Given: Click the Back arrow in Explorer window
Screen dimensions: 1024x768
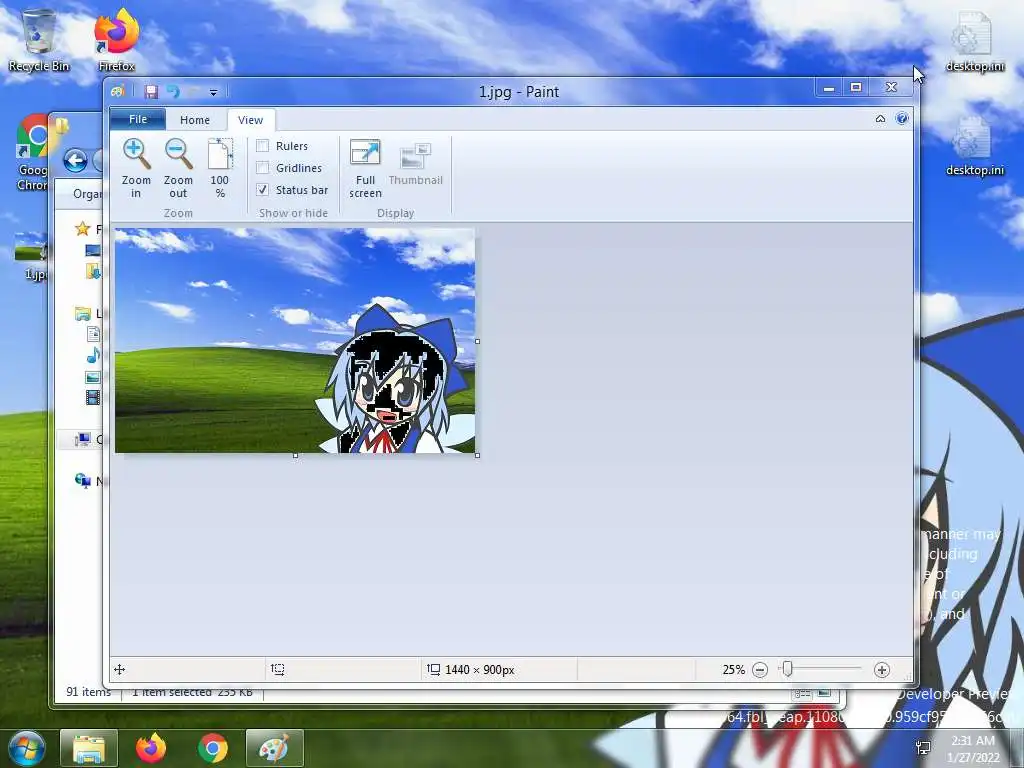Looking at the screenshot, I should point(75,160).
